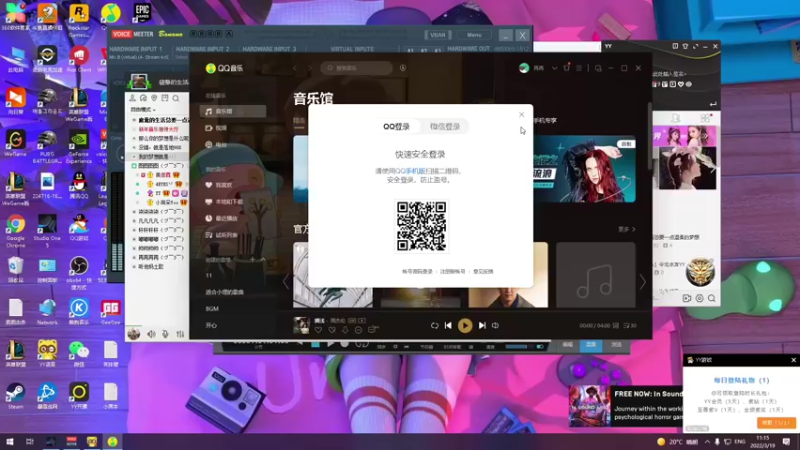Click 注册新帐号 in the login dialog
Image resolution: width=800 pixels, height=450 pixels.
point(453,271)
